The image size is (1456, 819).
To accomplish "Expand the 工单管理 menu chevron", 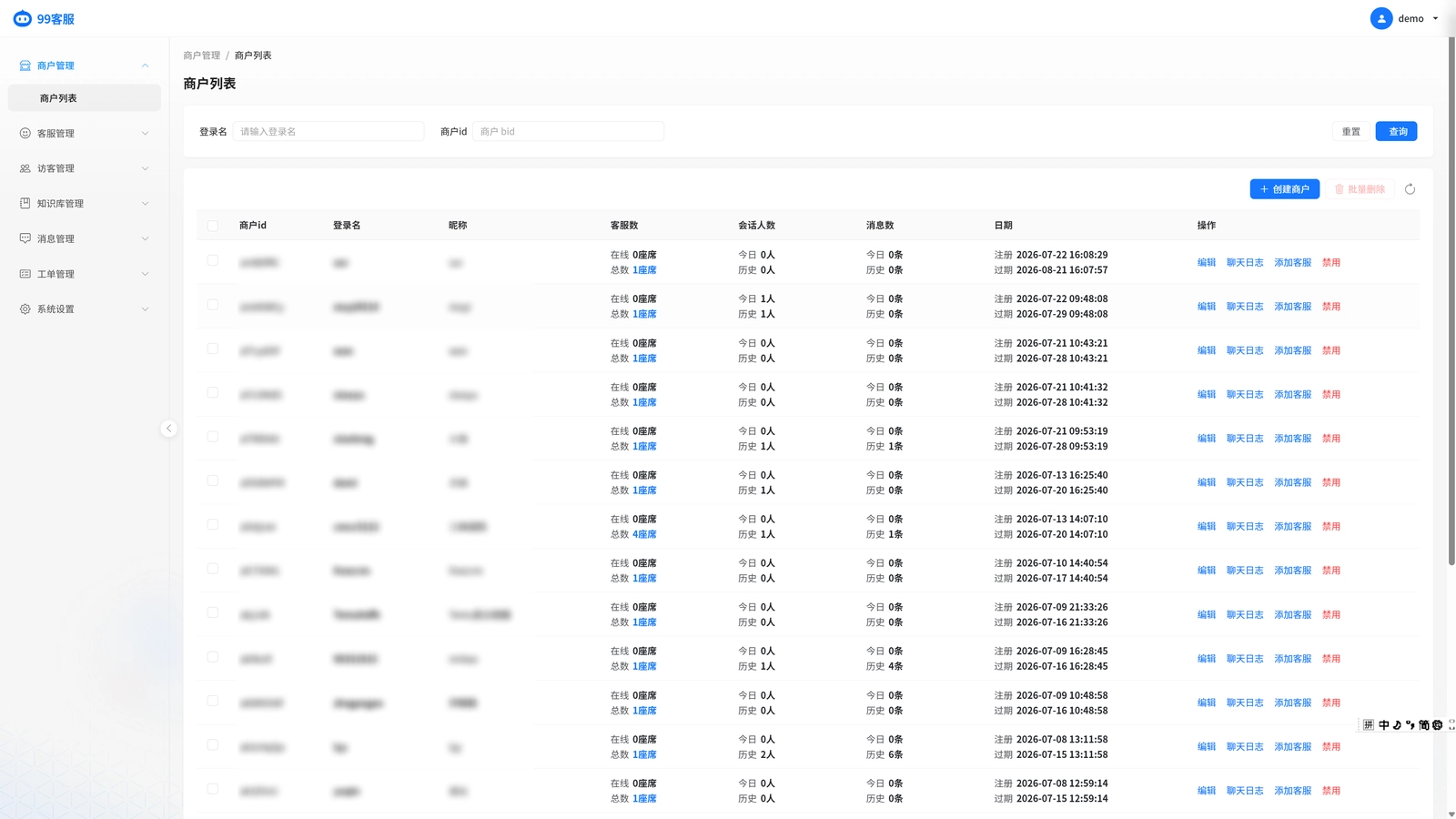I will pyautogui.click(x=145, y=274).
